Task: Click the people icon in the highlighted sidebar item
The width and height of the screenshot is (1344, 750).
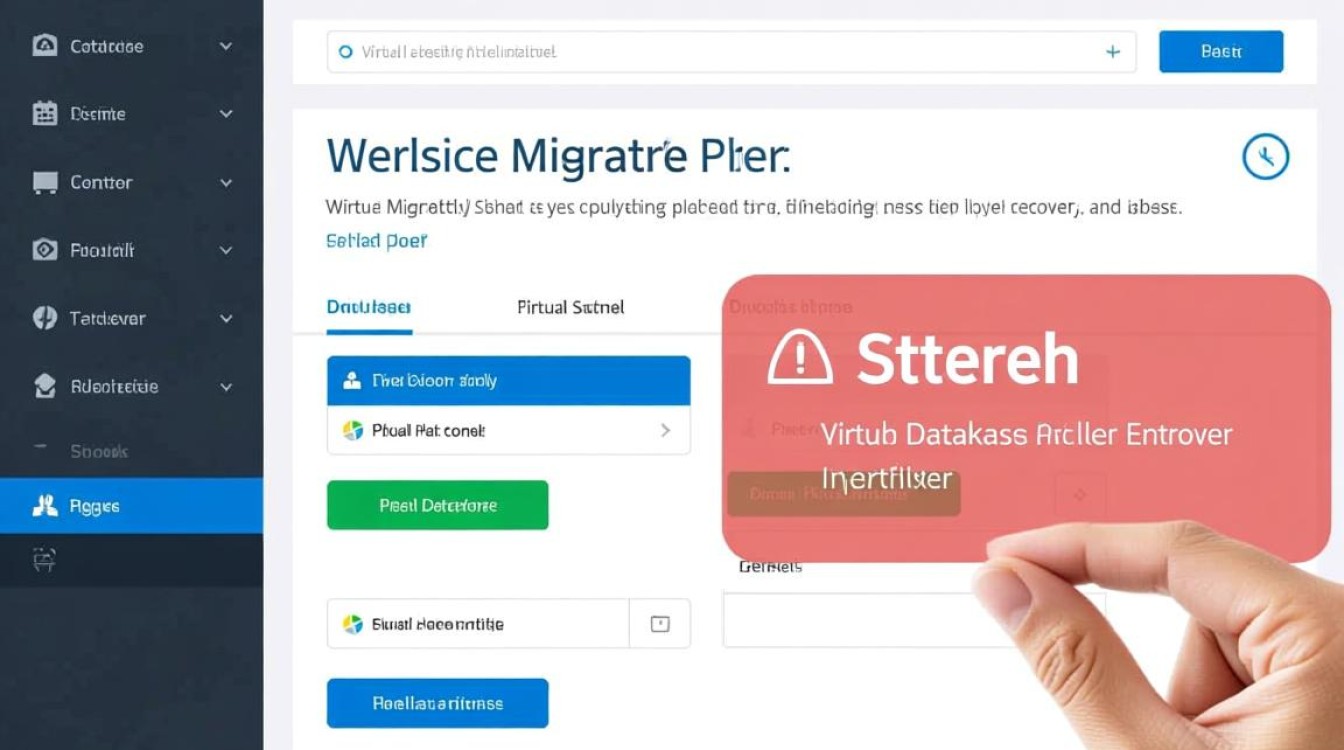Action: point(45,506)
